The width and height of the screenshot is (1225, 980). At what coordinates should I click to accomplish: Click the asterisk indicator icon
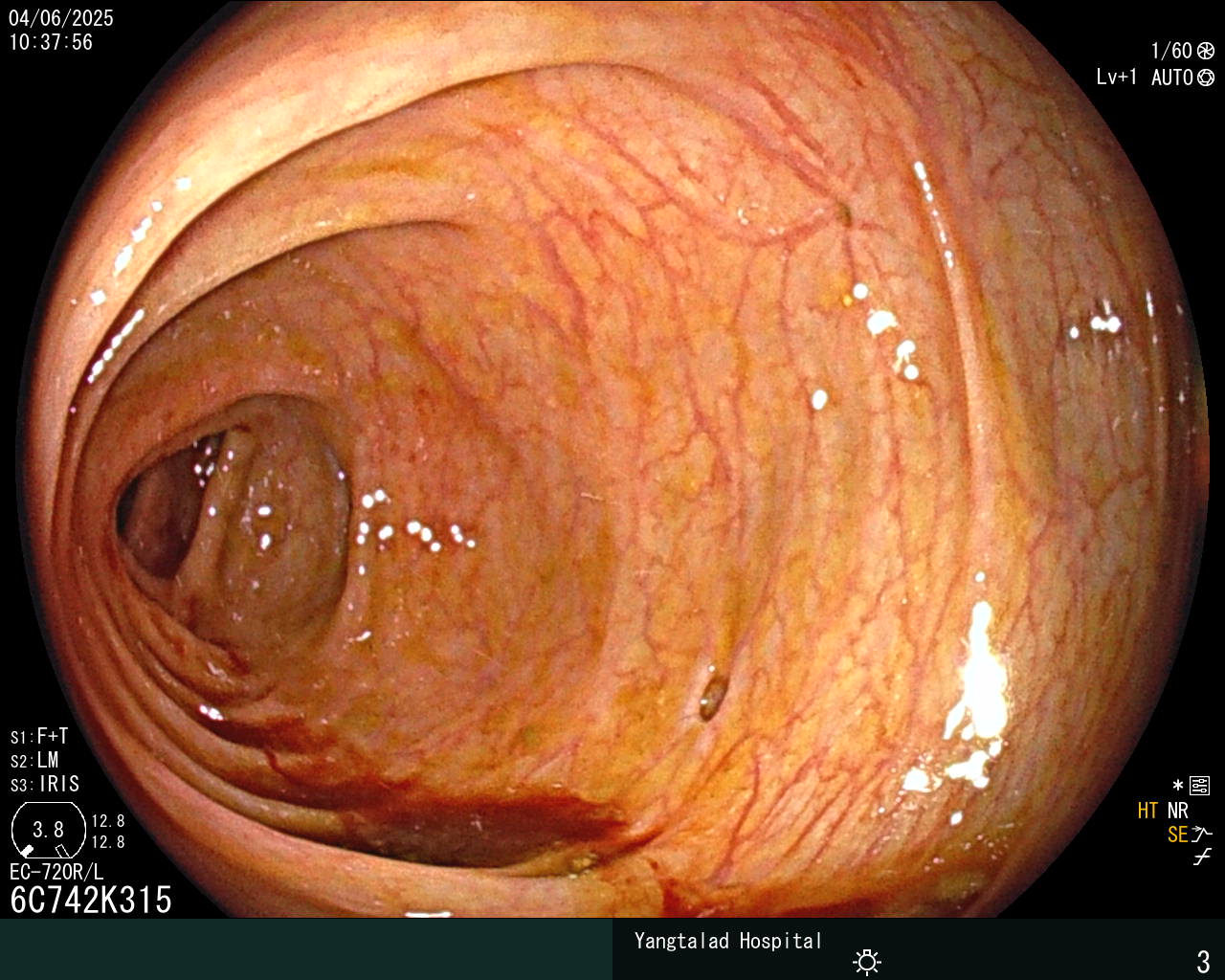click(1178, 786)
